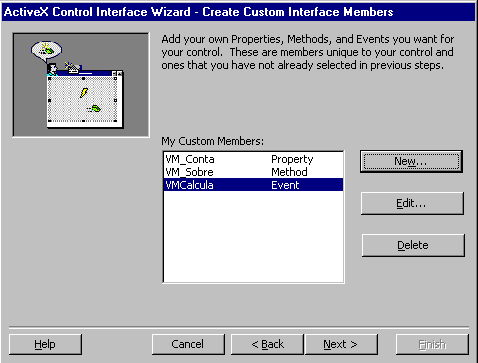The image size is (478, 363).
Task: Click the 'Property' type of VM_Conta
Action: 292,159
